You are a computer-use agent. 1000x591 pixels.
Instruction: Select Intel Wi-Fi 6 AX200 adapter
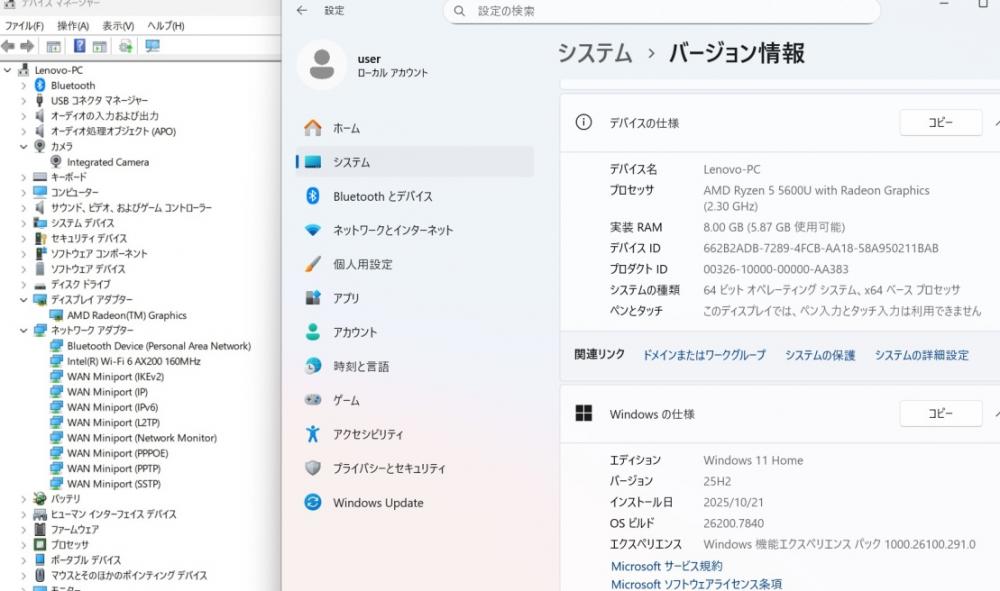click(133, 361)
